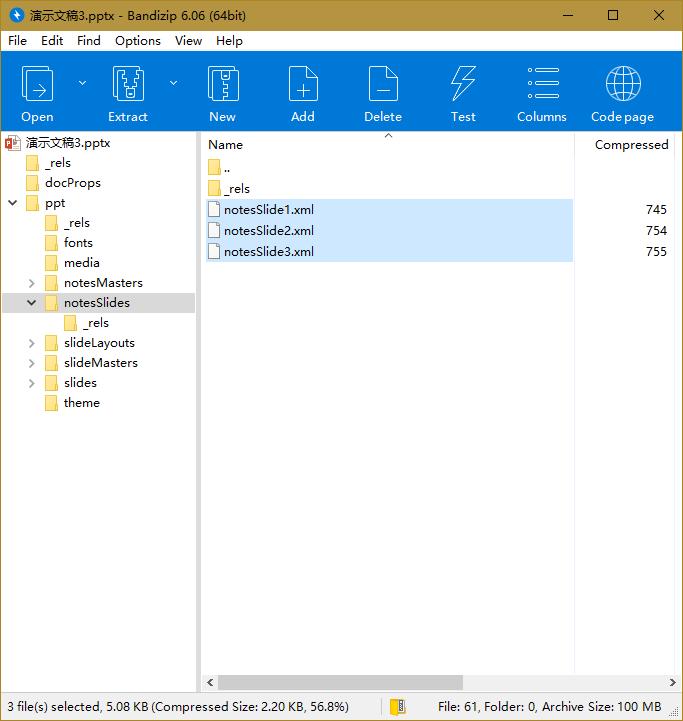Screen dimensions: 683x721
Task: Click the status bar archive icon
Action: point(397,707)
